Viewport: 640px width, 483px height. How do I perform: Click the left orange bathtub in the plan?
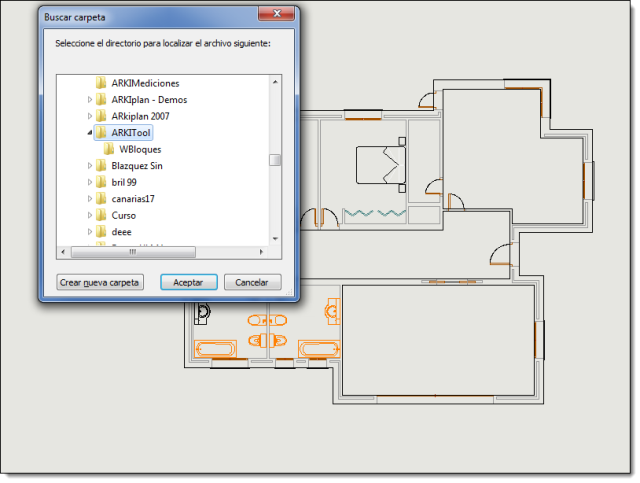(216, 349)
